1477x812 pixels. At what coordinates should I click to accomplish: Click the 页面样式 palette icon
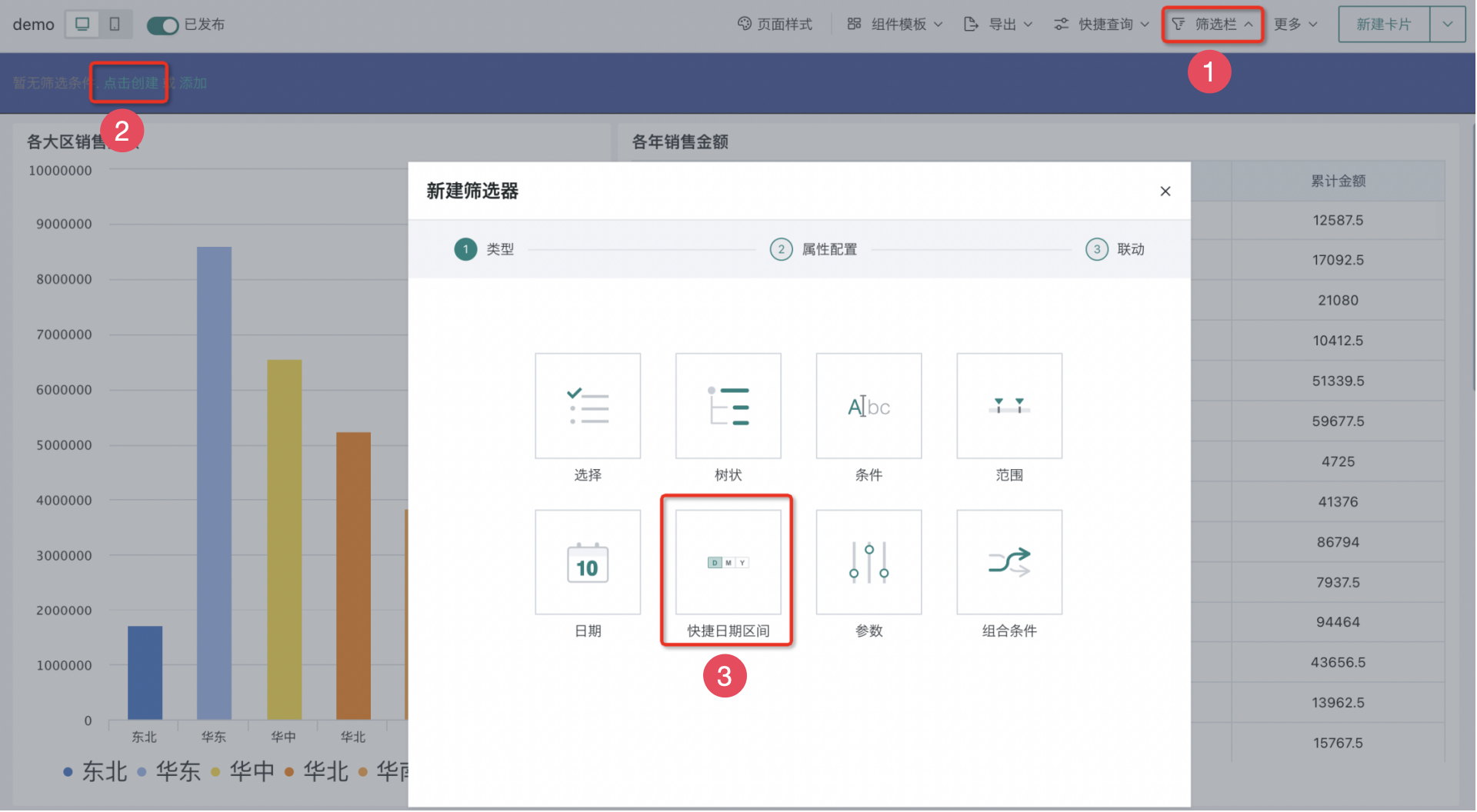click(744, 24)
